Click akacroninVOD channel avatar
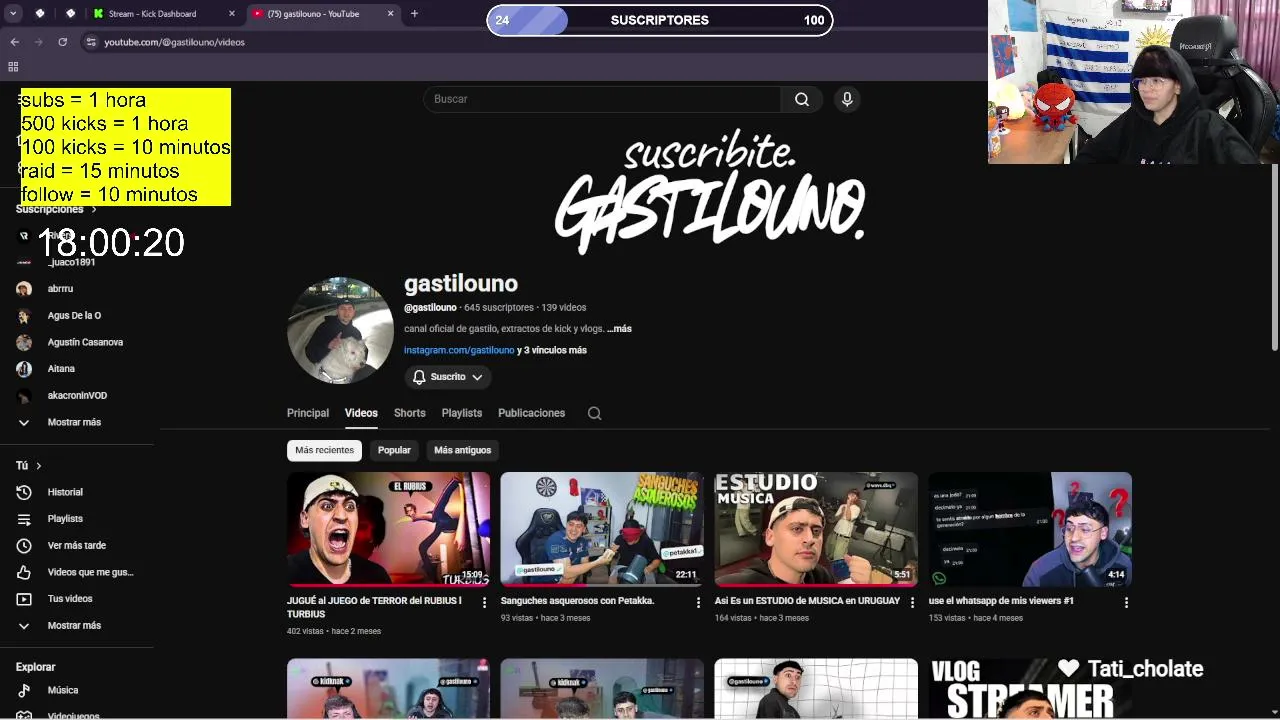This screenshot has width=1280, height=720. tap(24, 396)
